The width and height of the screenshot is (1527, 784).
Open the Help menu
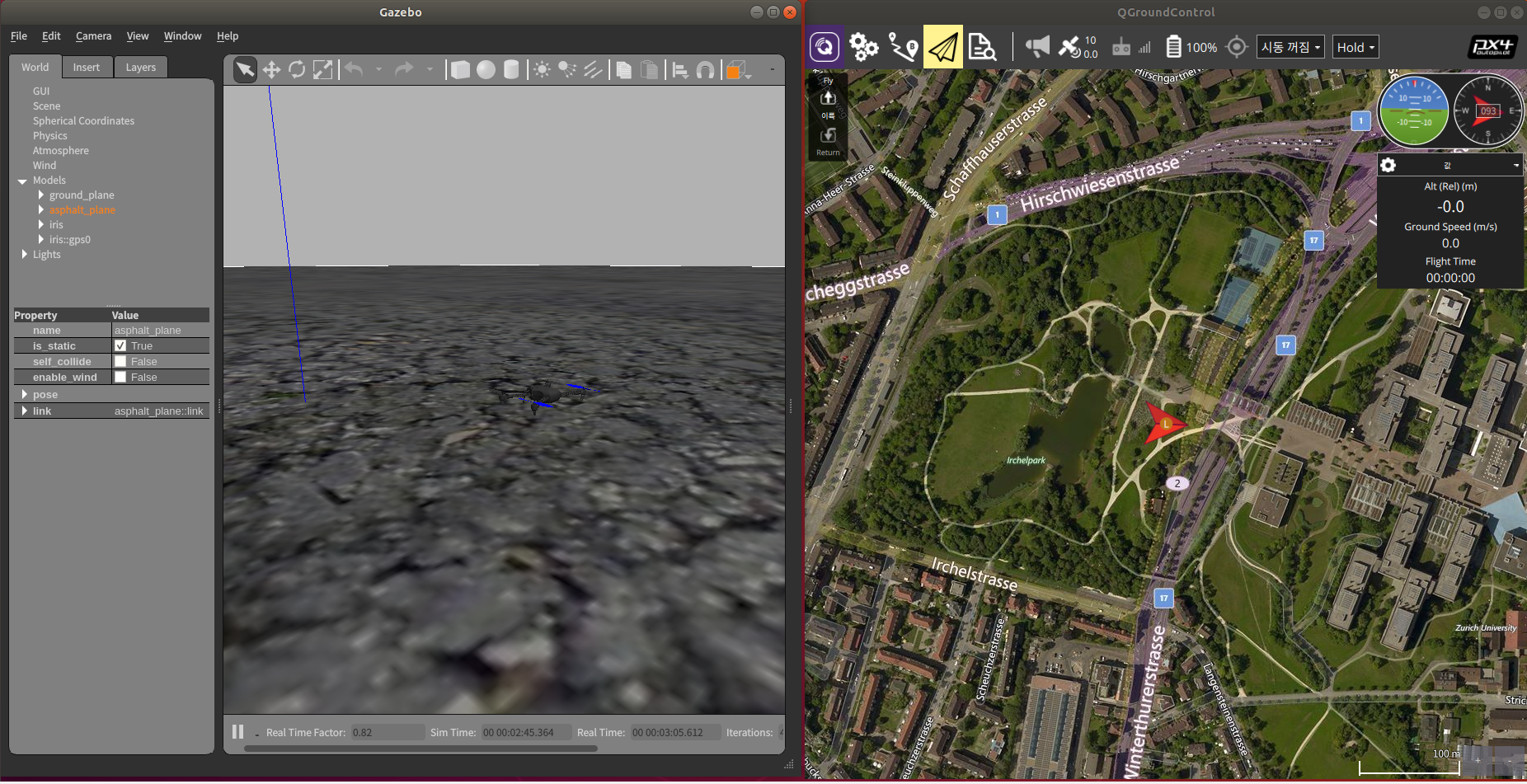point(228,36)
